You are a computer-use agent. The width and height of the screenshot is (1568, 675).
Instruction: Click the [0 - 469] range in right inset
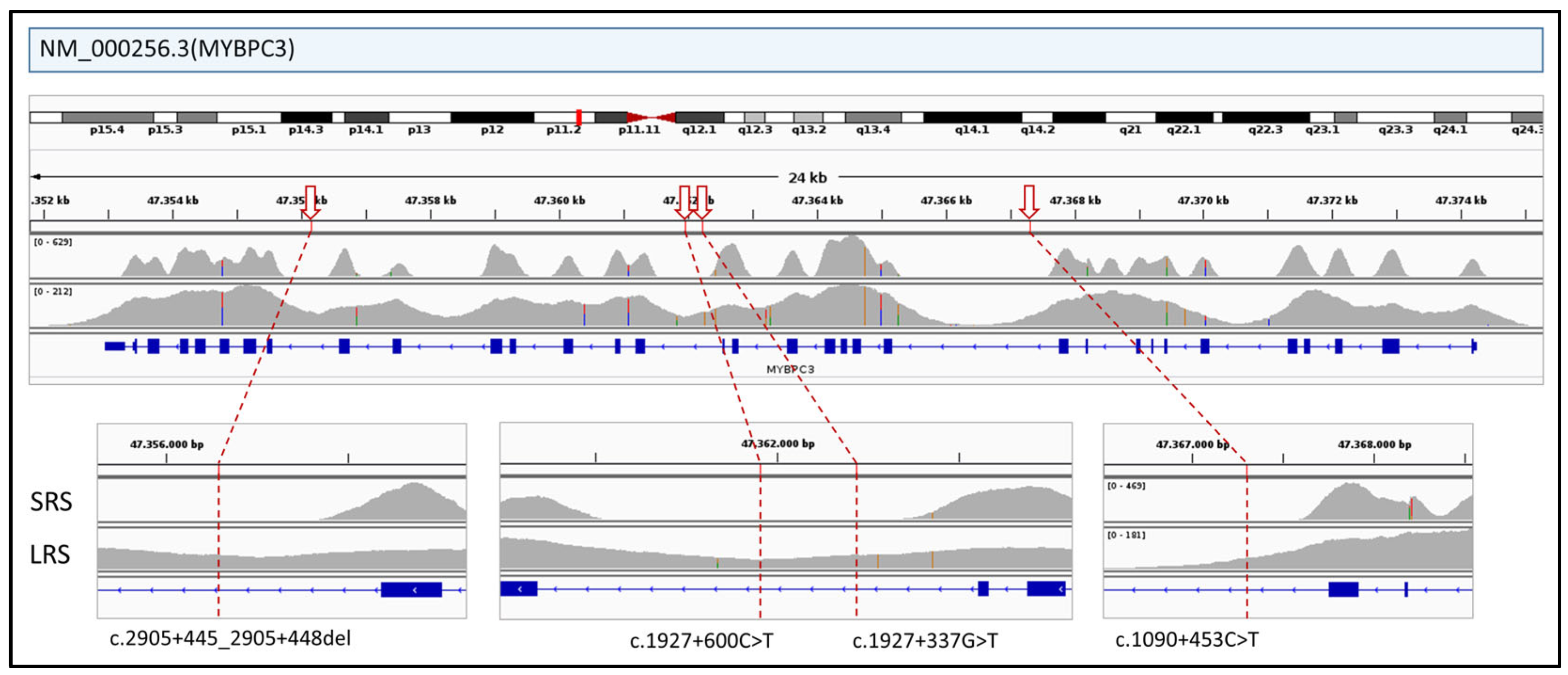pyautogui.click(x=1126, y=486)
